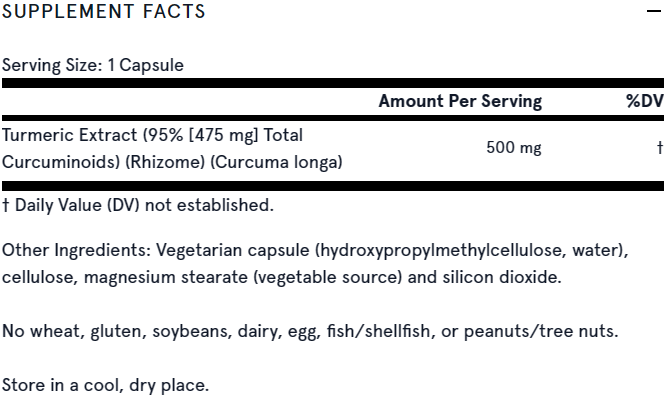Click the word Rhizome in ingredient row
The height and width of the screenshot is (402, 669).
tap(170, 162)
